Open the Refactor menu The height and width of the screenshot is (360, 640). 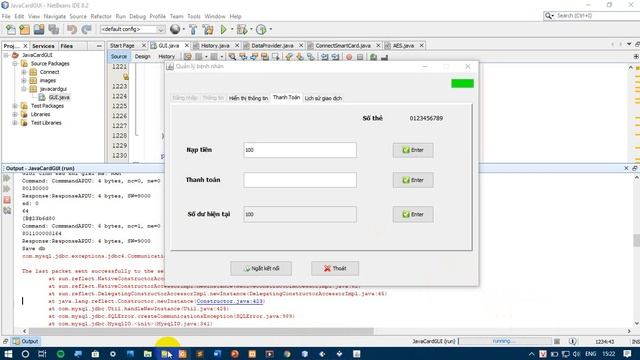pos(101,16)
